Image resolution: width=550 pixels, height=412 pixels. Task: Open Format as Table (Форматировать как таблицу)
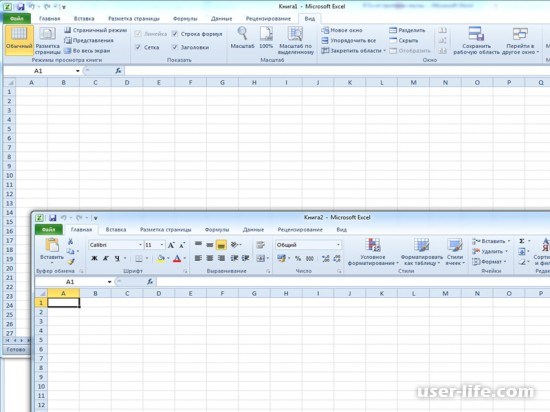point(421,251)
